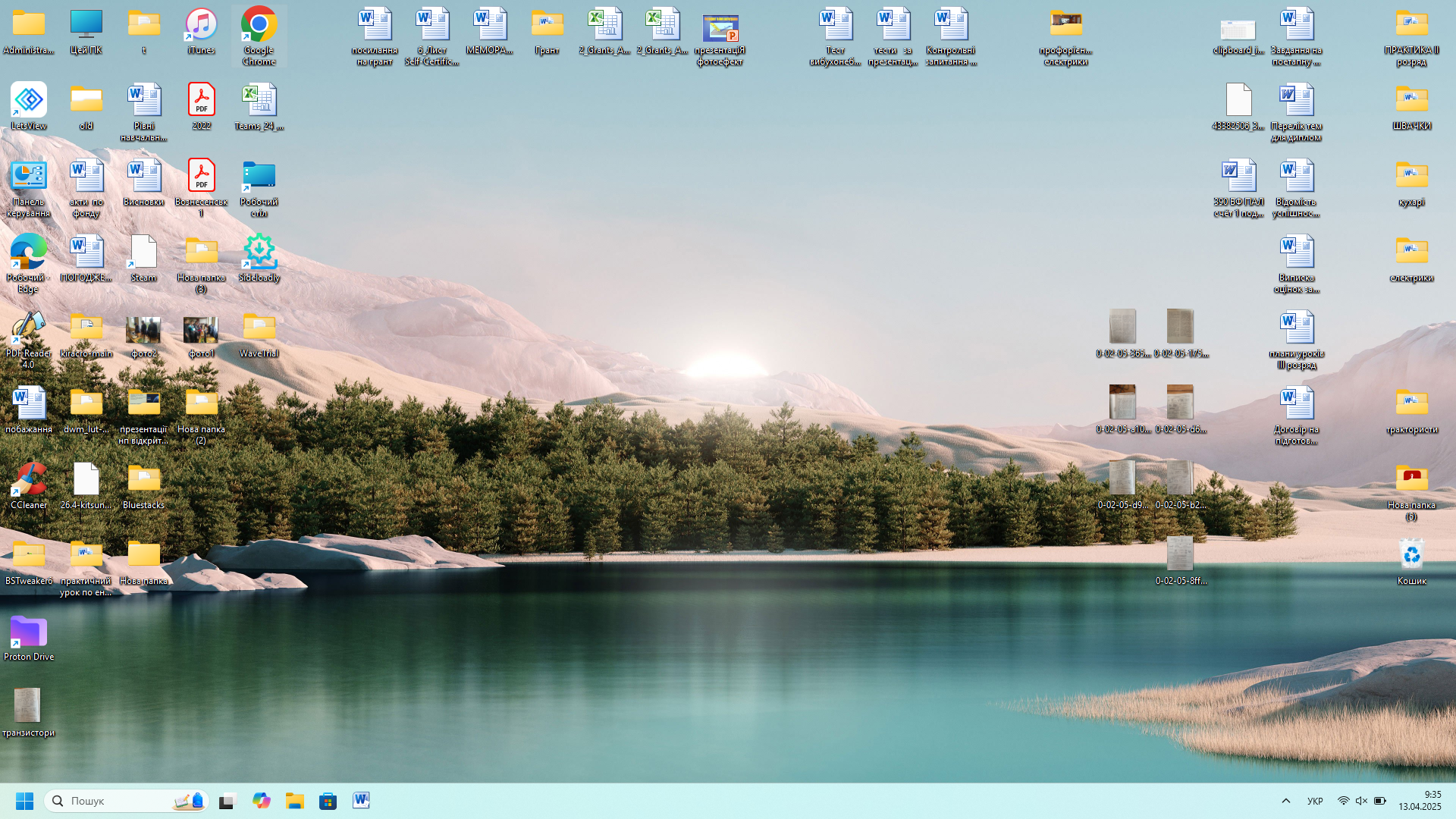
Task: Open the Copilot taskbar icon
Action: [x=261, y=801]
